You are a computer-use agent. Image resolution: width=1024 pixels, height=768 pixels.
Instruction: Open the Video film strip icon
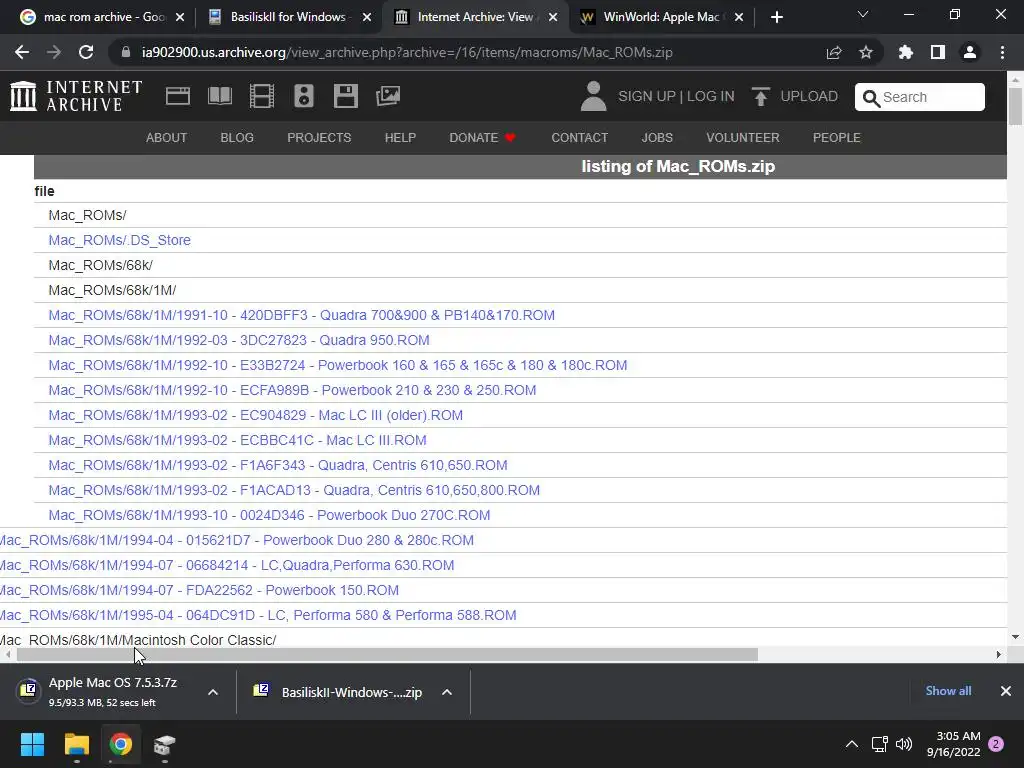(x=262, y=96)
